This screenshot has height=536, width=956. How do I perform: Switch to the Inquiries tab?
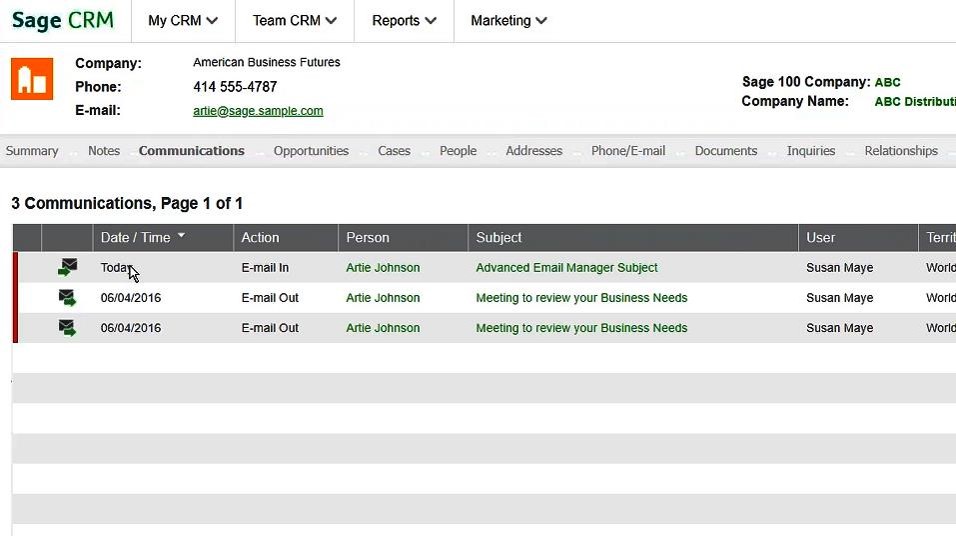[x=810, y=151]
